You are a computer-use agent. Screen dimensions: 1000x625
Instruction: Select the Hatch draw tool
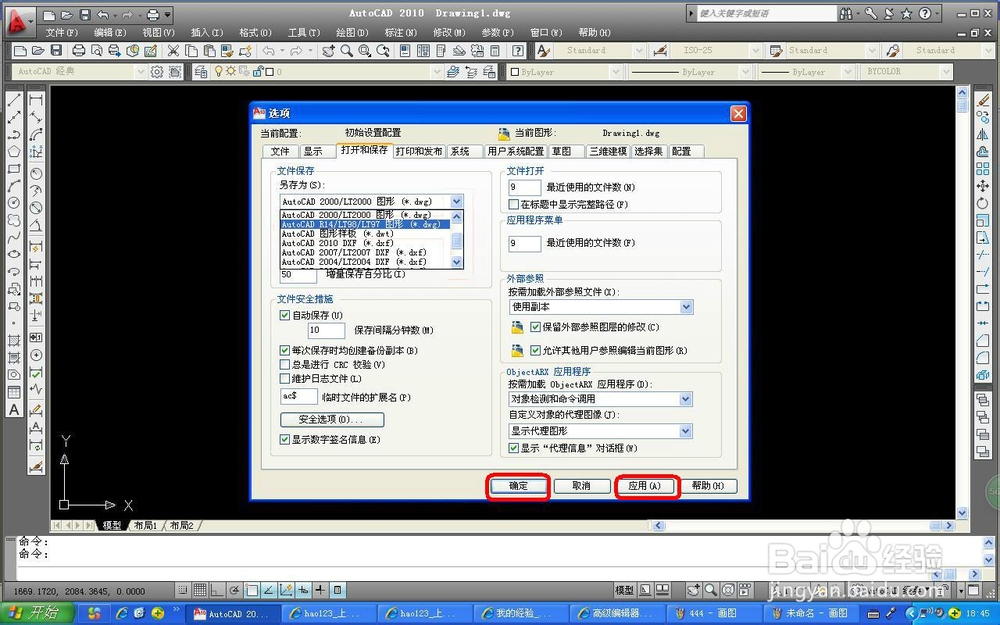click(x=14, y=341)
